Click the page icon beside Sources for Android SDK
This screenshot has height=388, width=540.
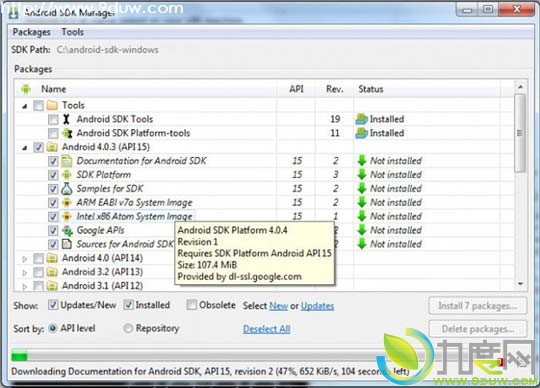click(x=66, y=244)
